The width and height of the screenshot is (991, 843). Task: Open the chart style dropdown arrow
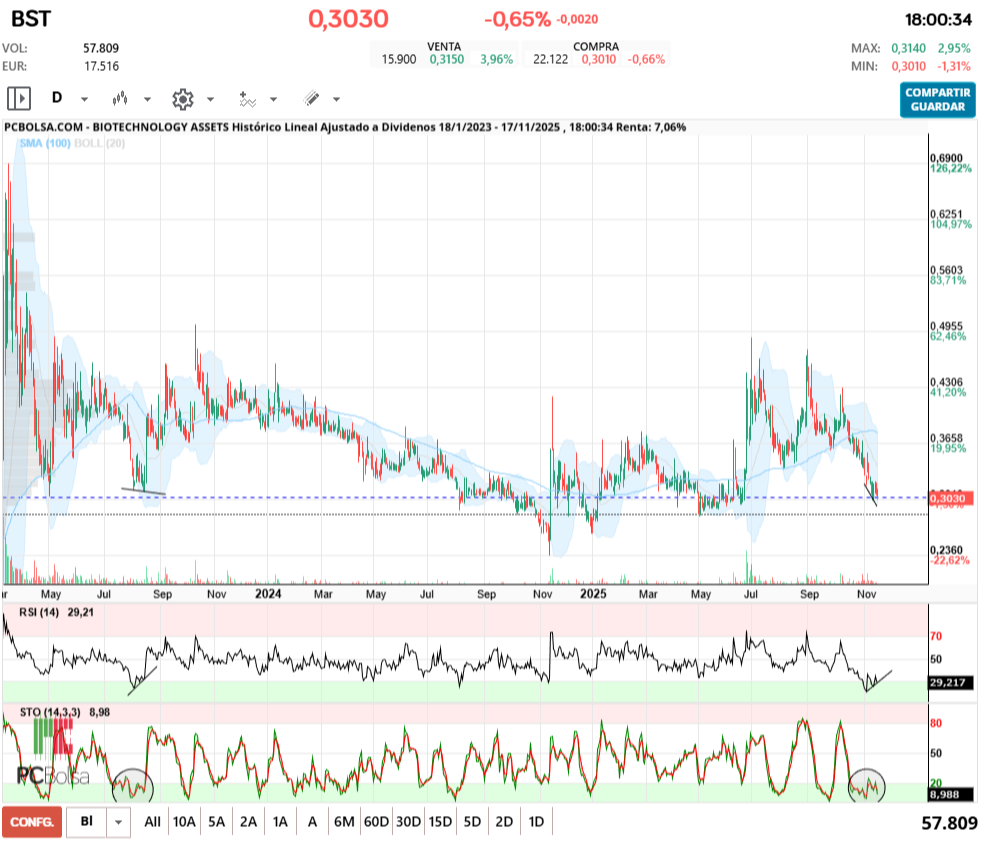click(x=145, y=100)
